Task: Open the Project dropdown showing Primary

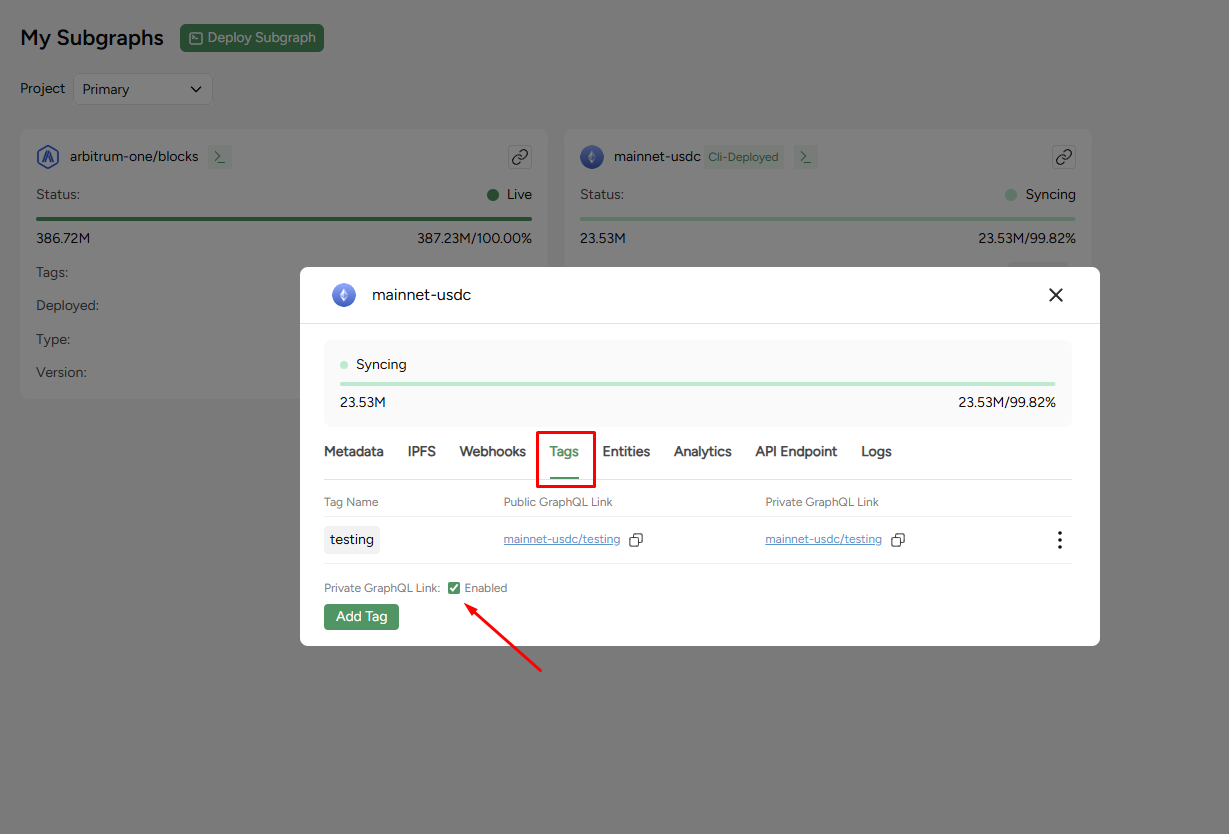Action: click(143, 89)
